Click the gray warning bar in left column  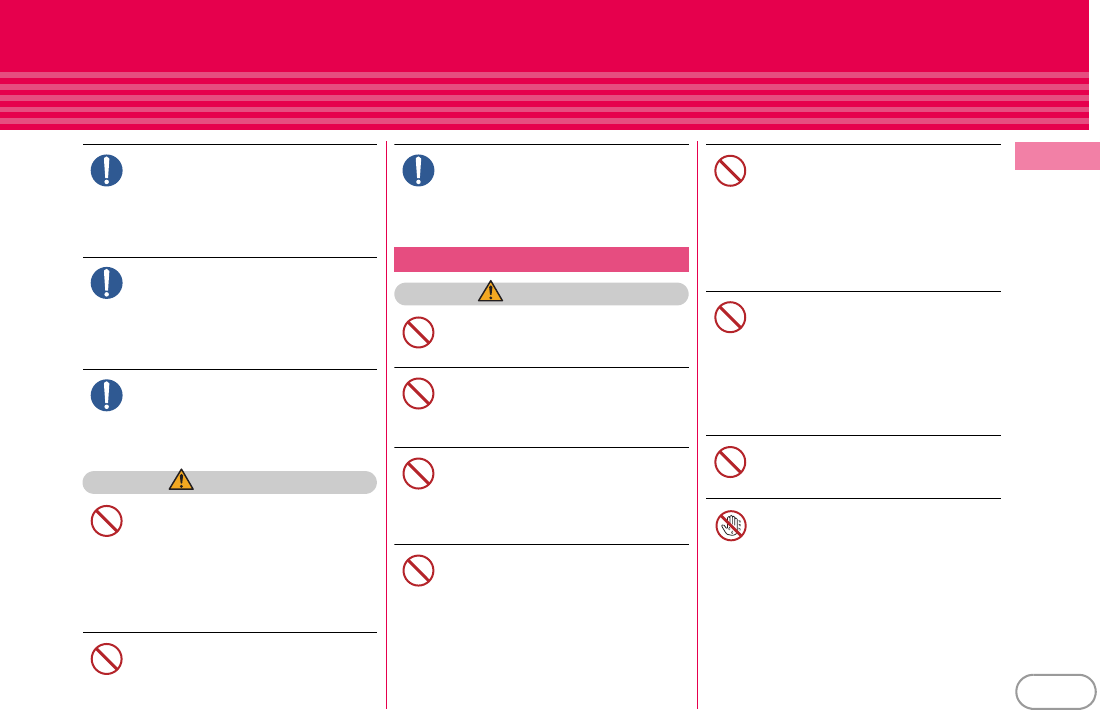[x=229, y=483]
